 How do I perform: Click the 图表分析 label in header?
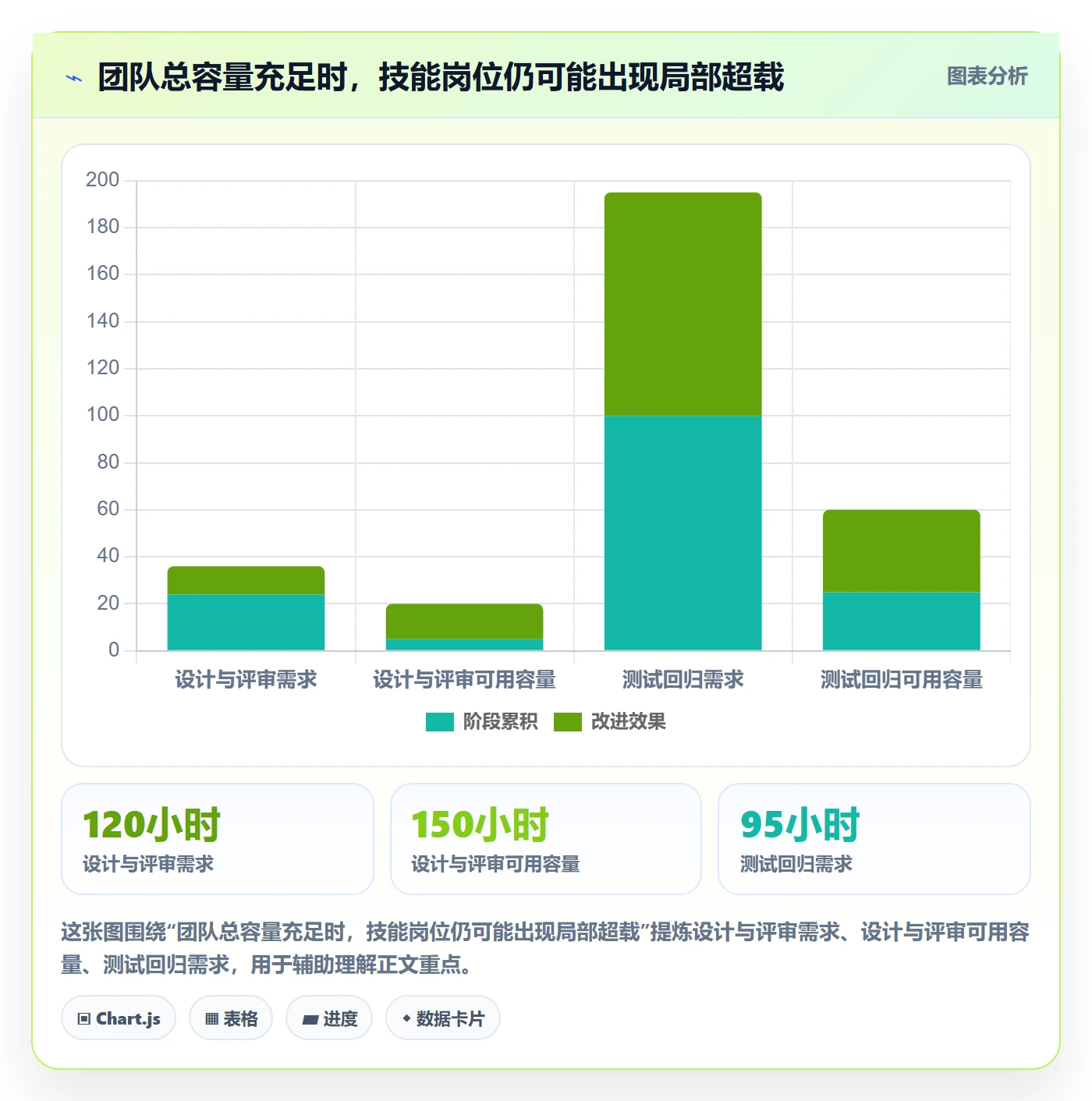tap(987, 76)
